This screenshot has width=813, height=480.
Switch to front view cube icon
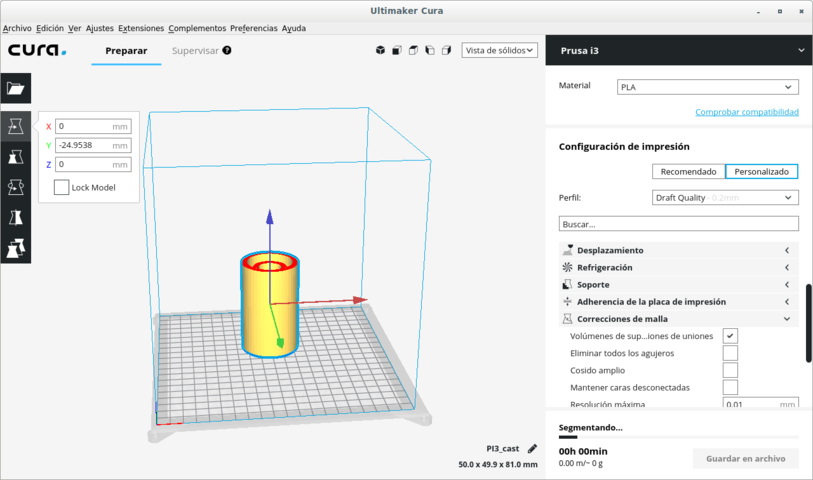click(397, 50)
